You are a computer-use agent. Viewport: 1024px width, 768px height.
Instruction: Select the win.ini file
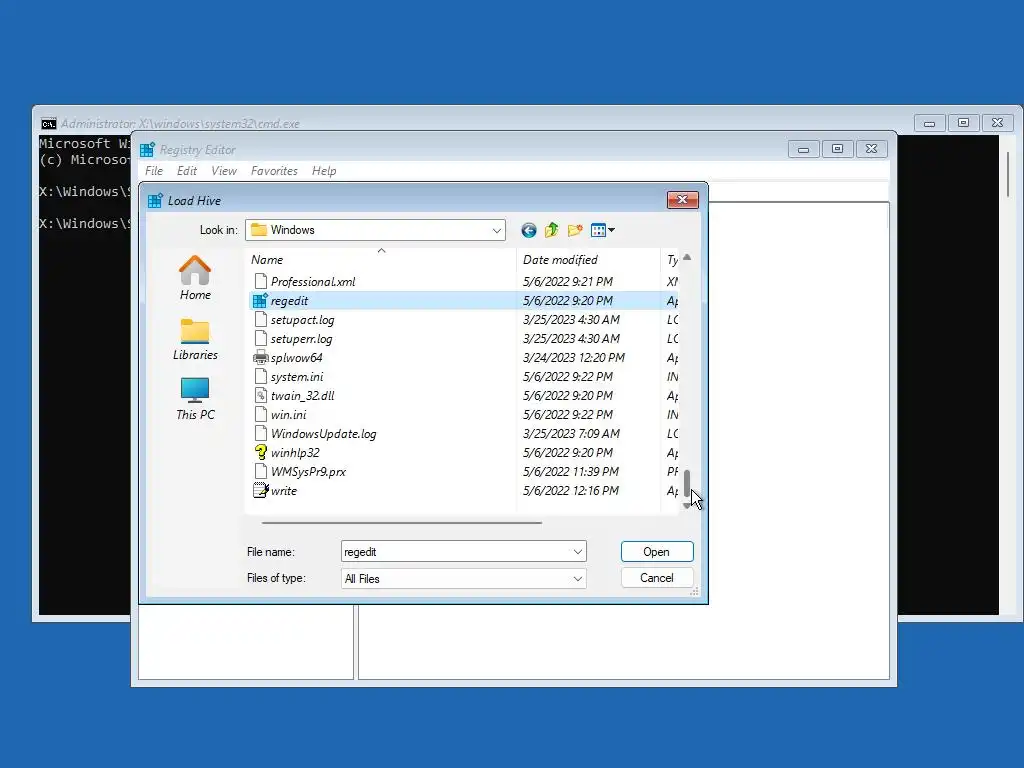288,415
